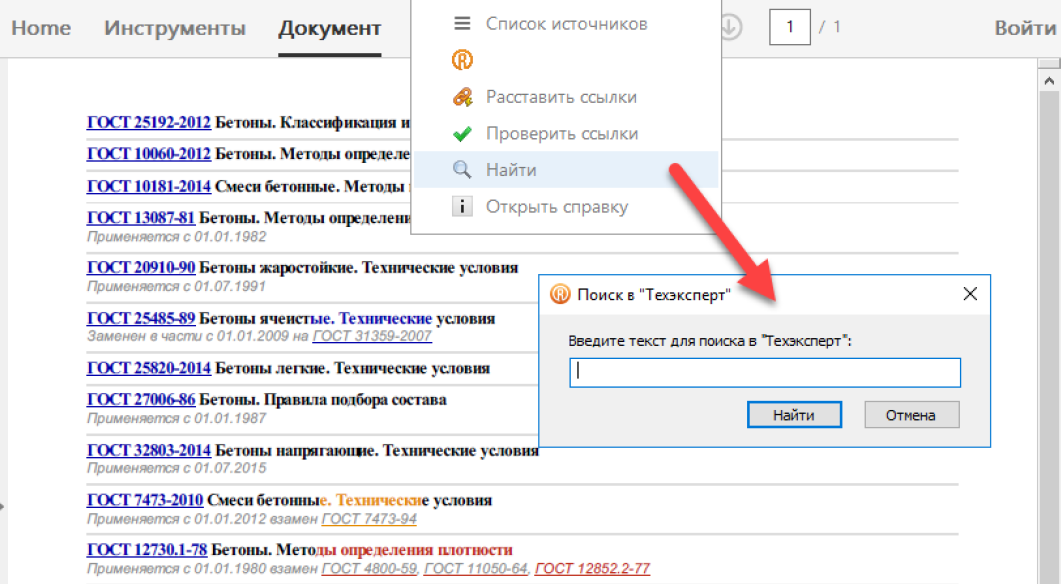
Task: Follow the replacement link ГОСТ 31359-2007
Action: coord(372,336)
